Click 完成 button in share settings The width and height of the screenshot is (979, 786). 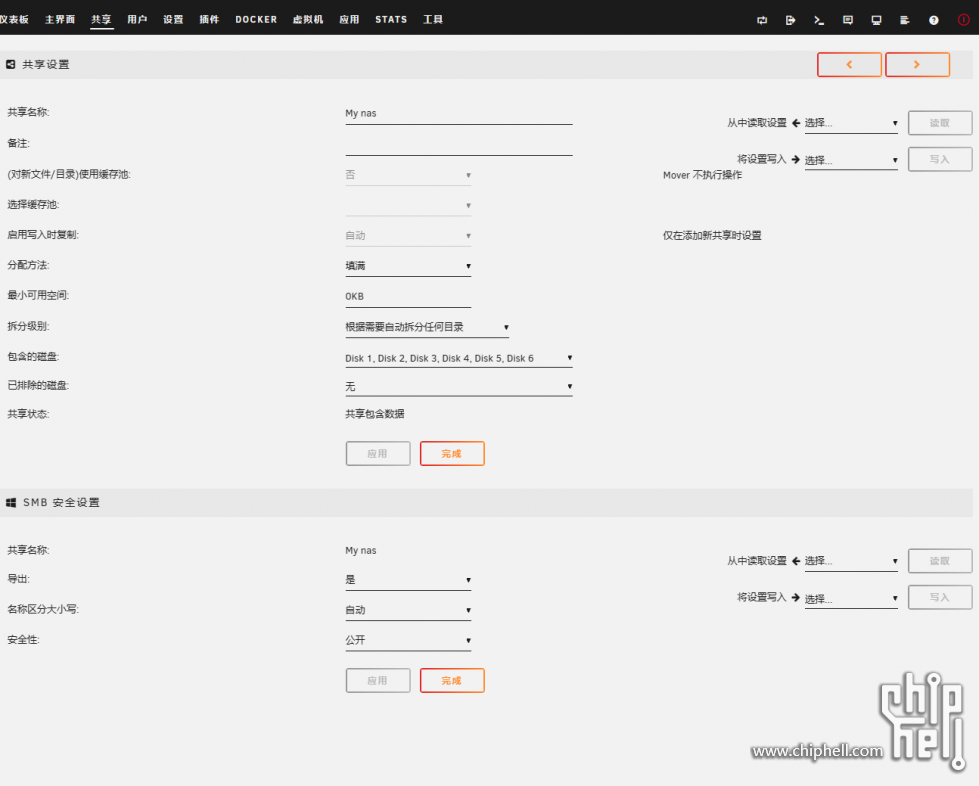452,454
